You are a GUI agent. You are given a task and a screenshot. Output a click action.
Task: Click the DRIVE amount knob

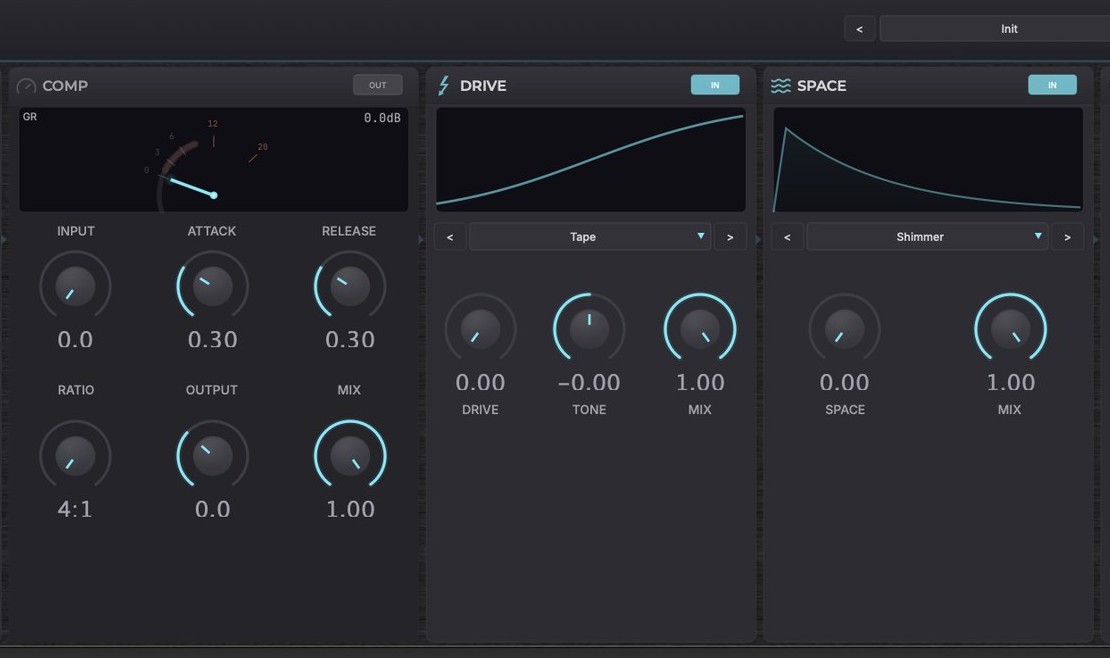[480, 329]
